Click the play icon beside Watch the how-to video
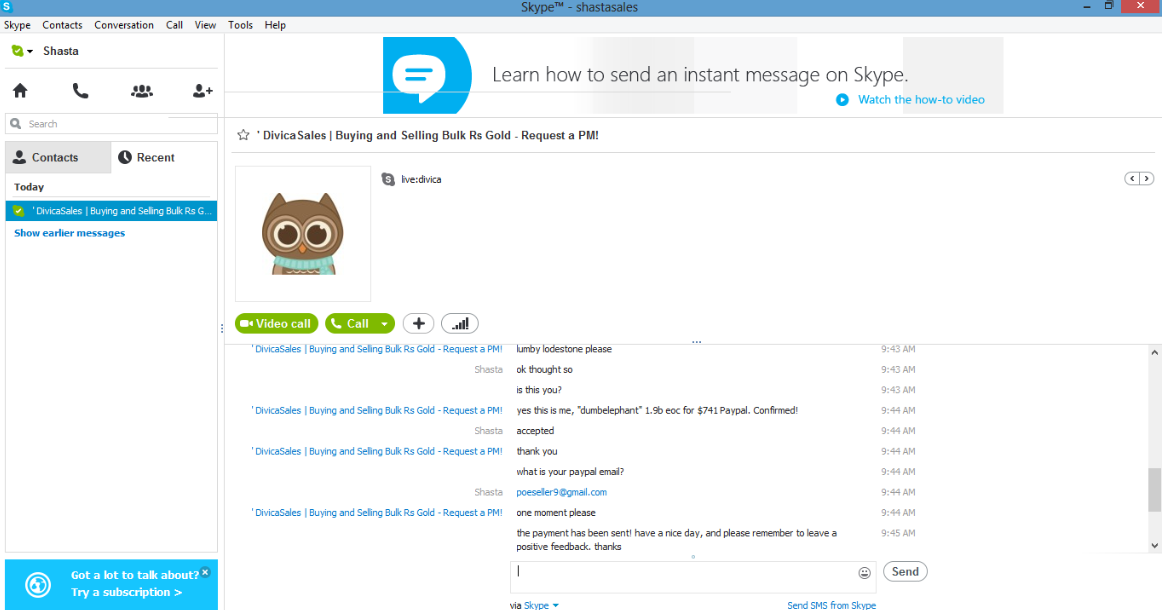The width and height of the screenshot is (1162, 610). [x=842, y=99]
